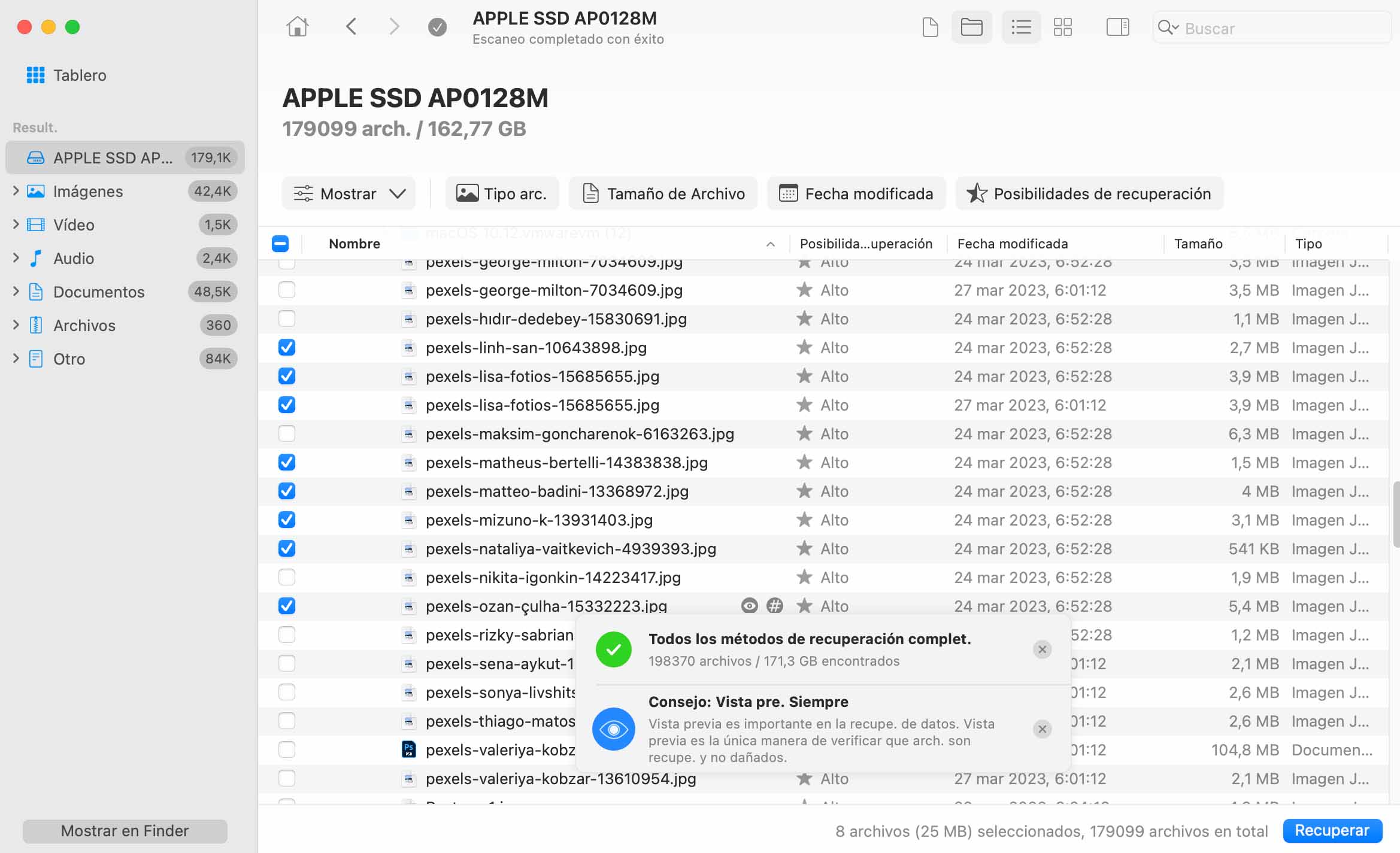
Task: Select APPLE SSD AP... in sidebar
Action: [125, 157]
